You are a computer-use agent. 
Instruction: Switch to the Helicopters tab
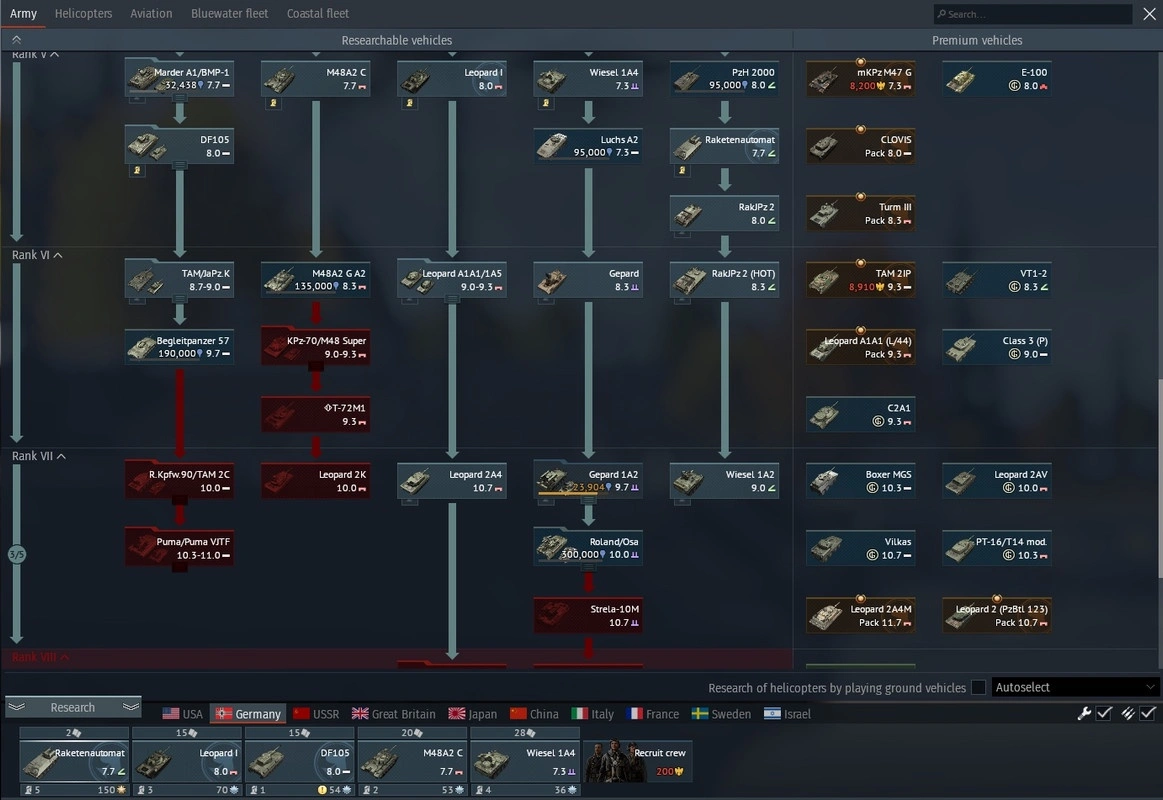point(83,14)
